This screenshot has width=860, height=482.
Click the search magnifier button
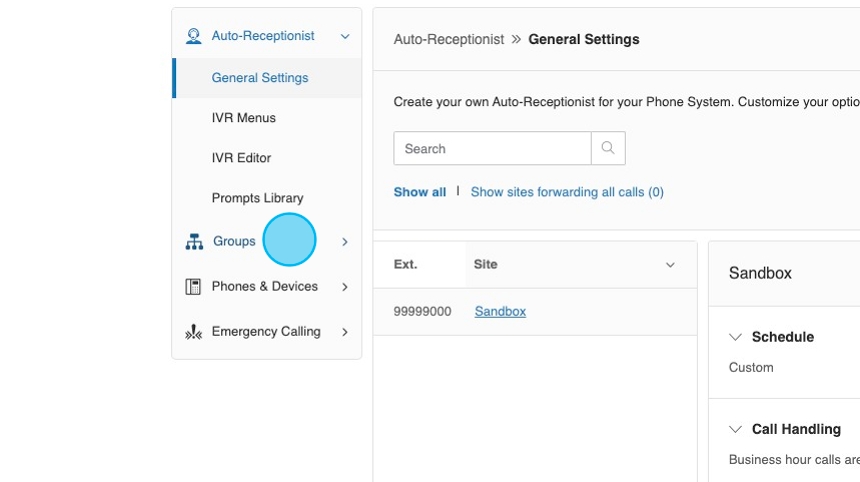[x=608, y=148]
